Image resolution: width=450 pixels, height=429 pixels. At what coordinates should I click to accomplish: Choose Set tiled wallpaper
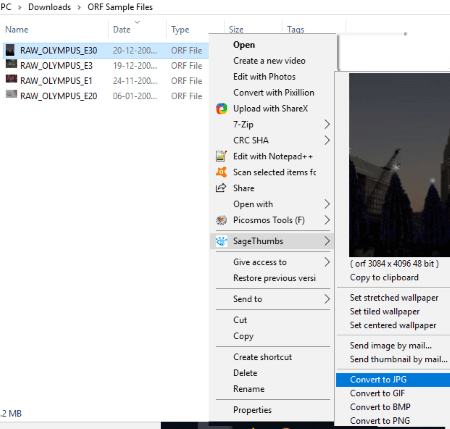(x=385, y=311)
